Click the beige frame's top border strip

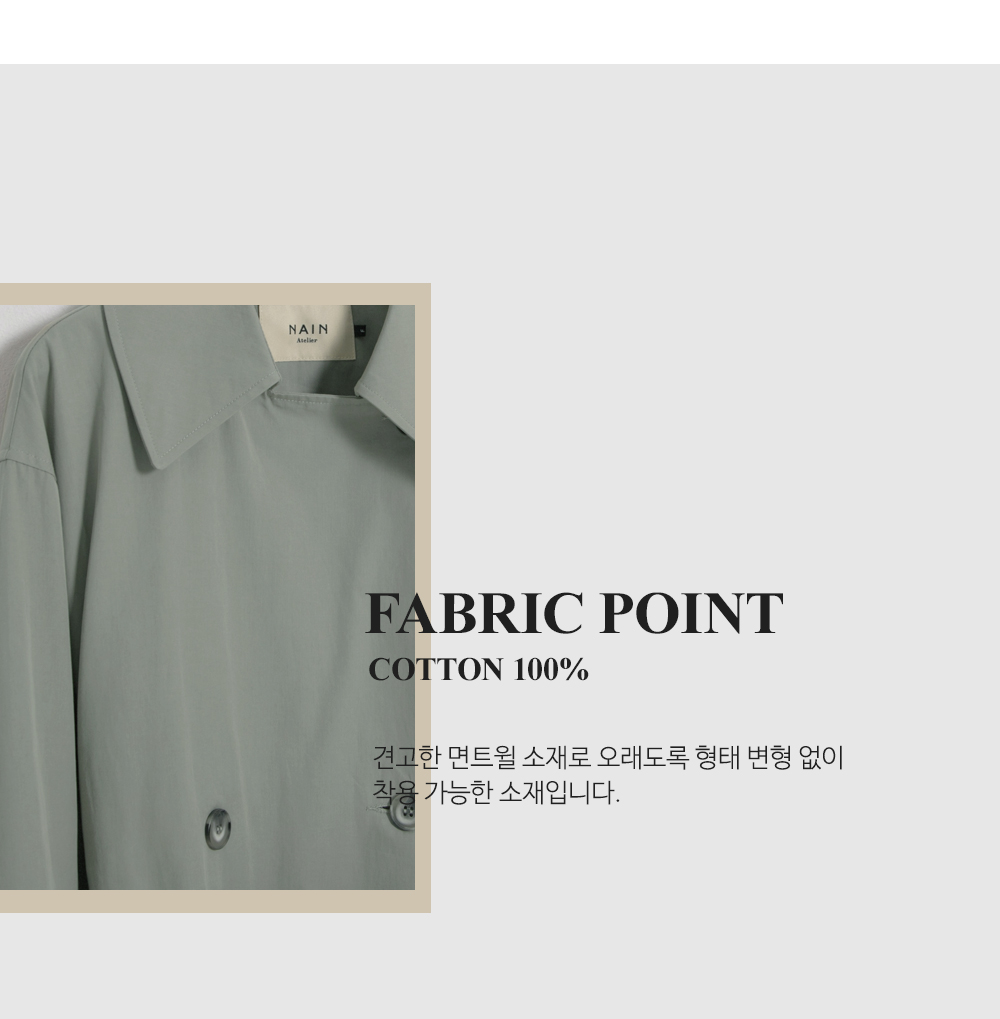[215, 294]
